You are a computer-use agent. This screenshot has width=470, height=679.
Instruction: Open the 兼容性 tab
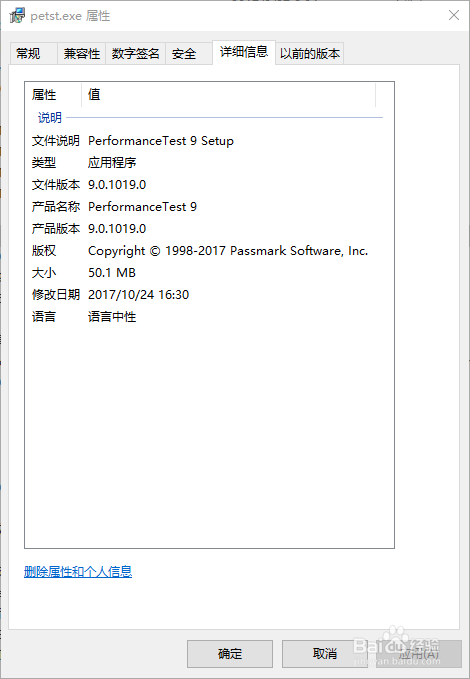point(82,54)
